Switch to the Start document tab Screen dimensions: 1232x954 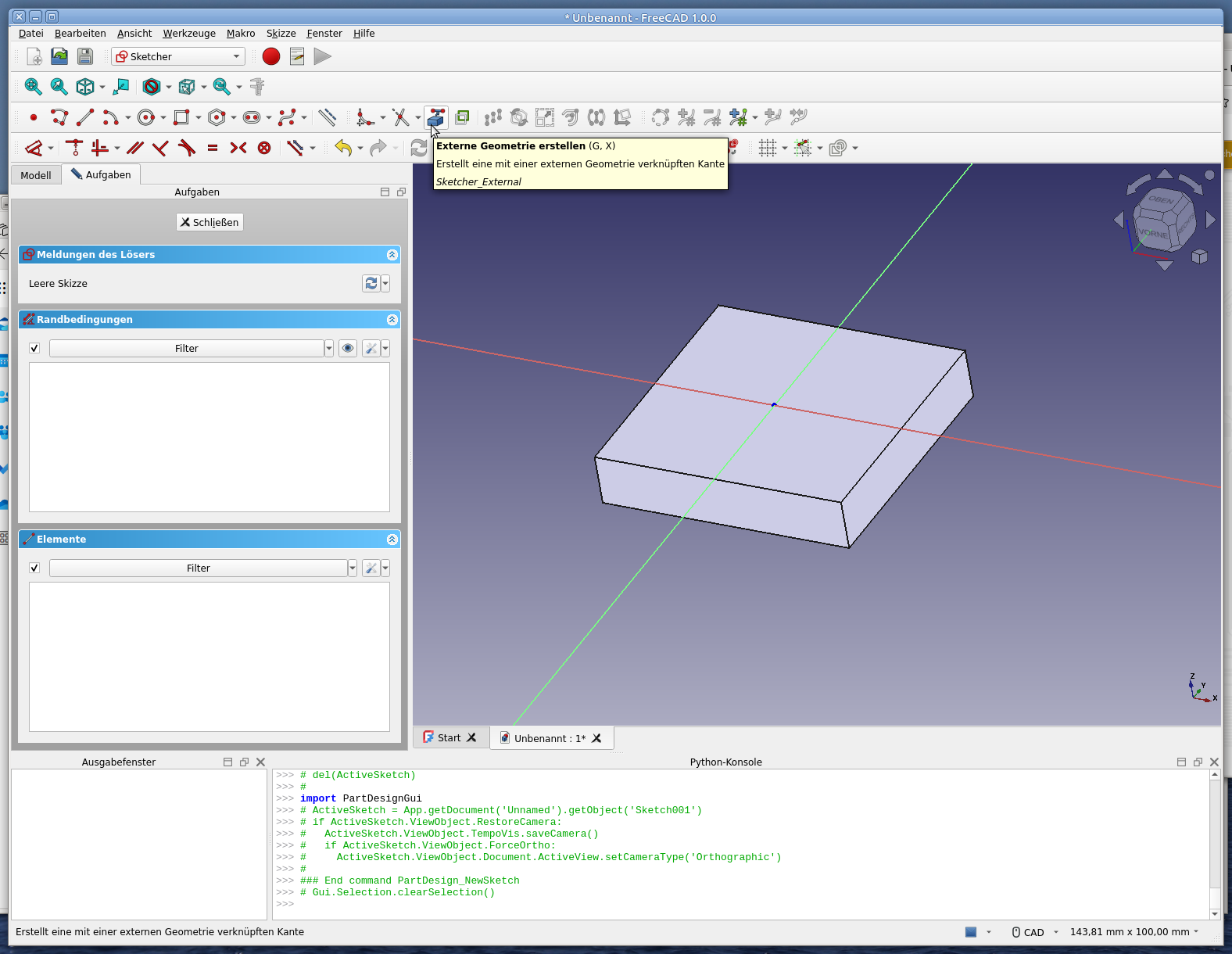[449, 737]
